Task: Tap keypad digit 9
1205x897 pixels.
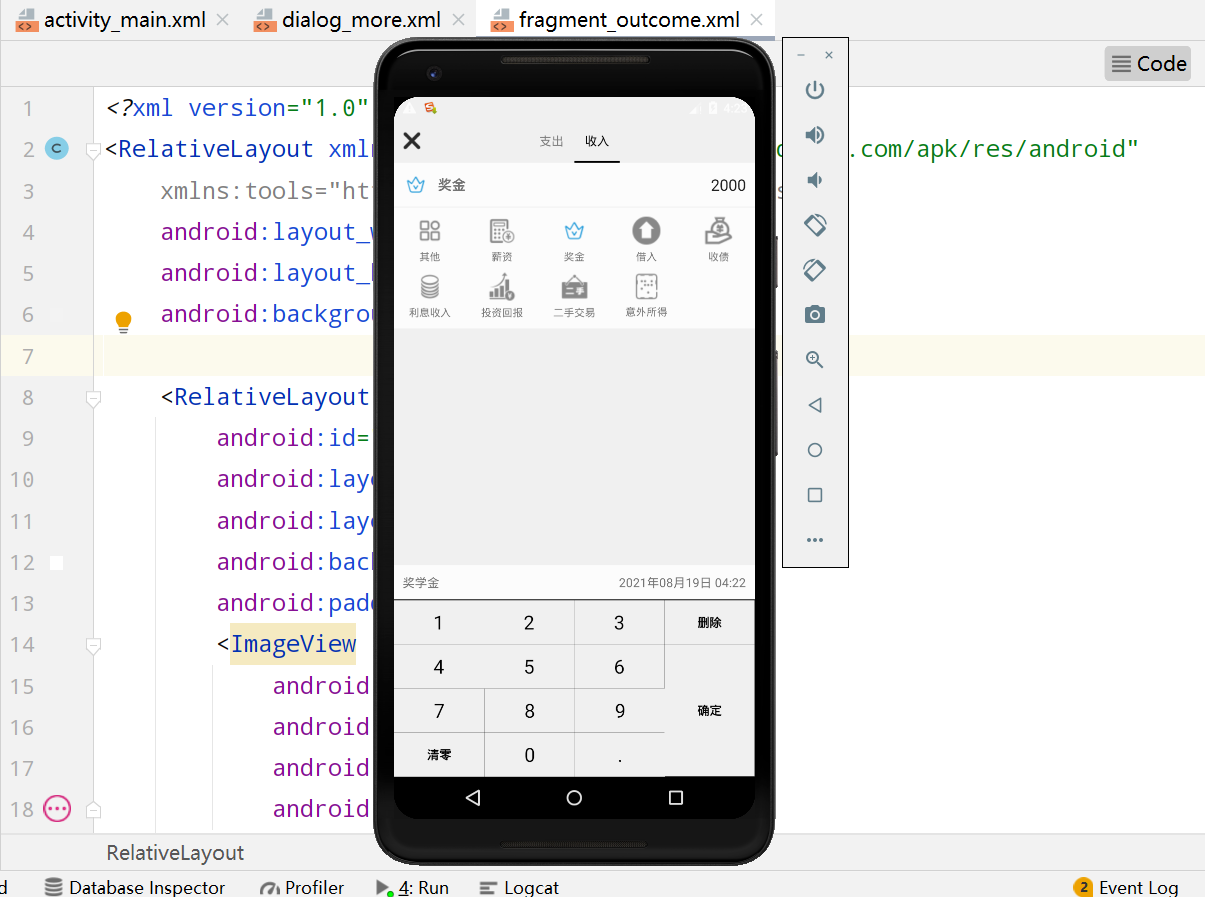Action: pos(620,711)
